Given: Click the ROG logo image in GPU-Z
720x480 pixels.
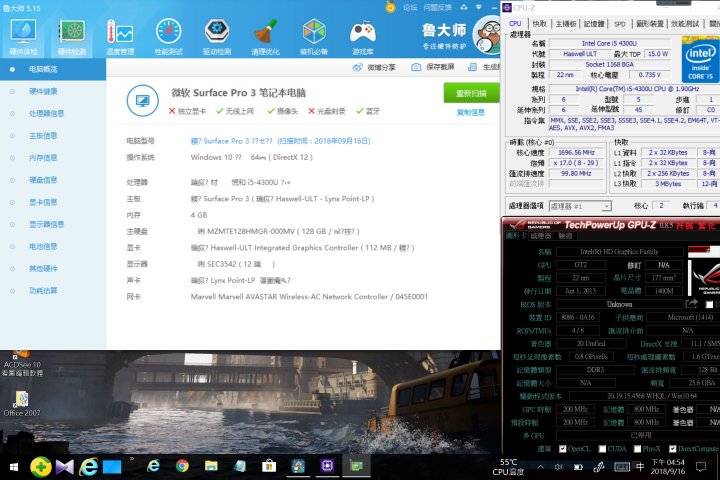Looking at the screenshot, I should (x=704, y=278).
